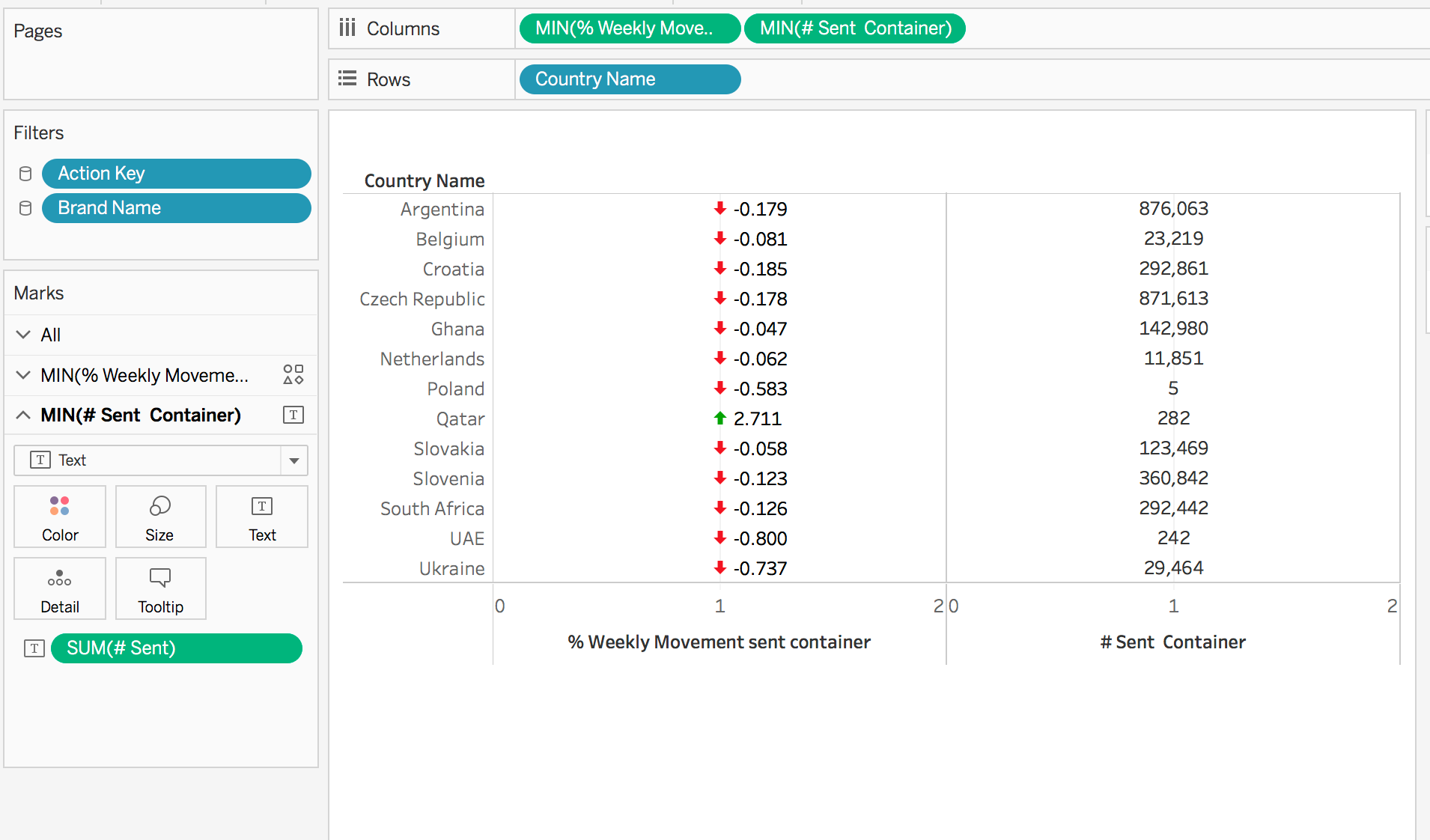Open the Text field dropdown arrow

coord(295,460)
